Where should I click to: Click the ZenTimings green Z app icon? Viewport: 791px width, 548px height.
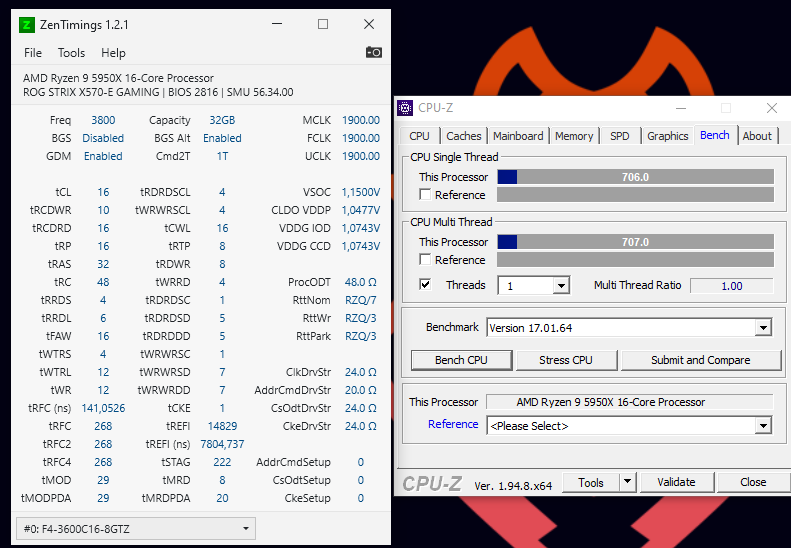(27, 25)
